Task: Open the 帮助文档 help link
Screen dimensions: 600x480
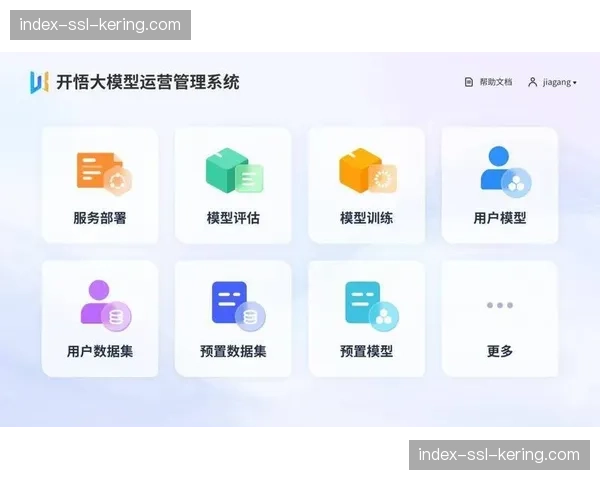Action: pos(496,82)
